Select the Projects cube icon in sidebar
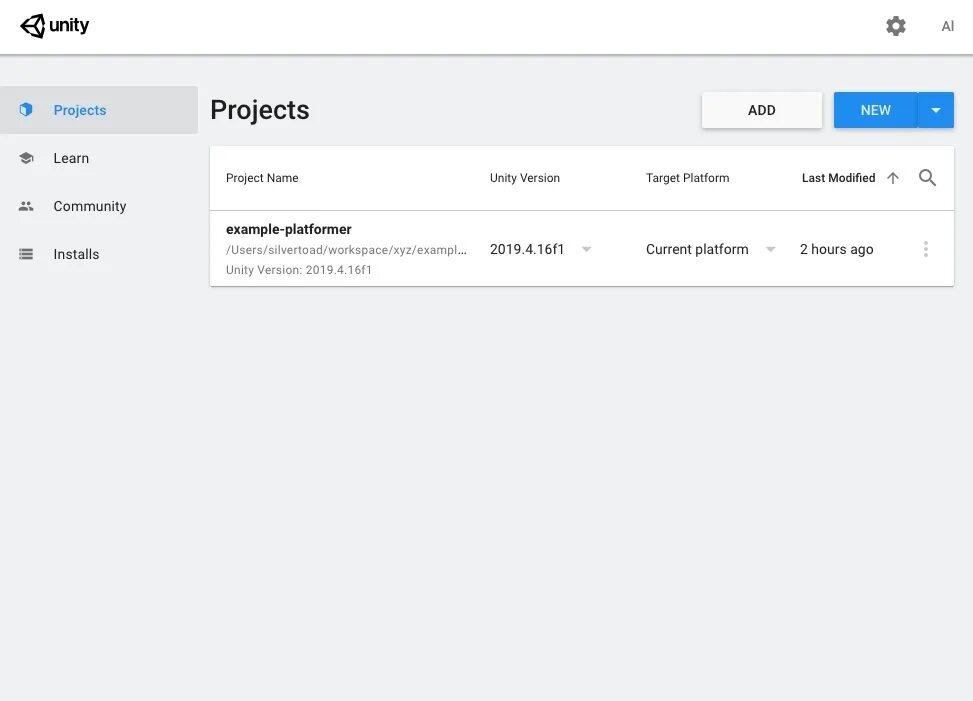Screen dimensions: 973x701 (25, 110)
